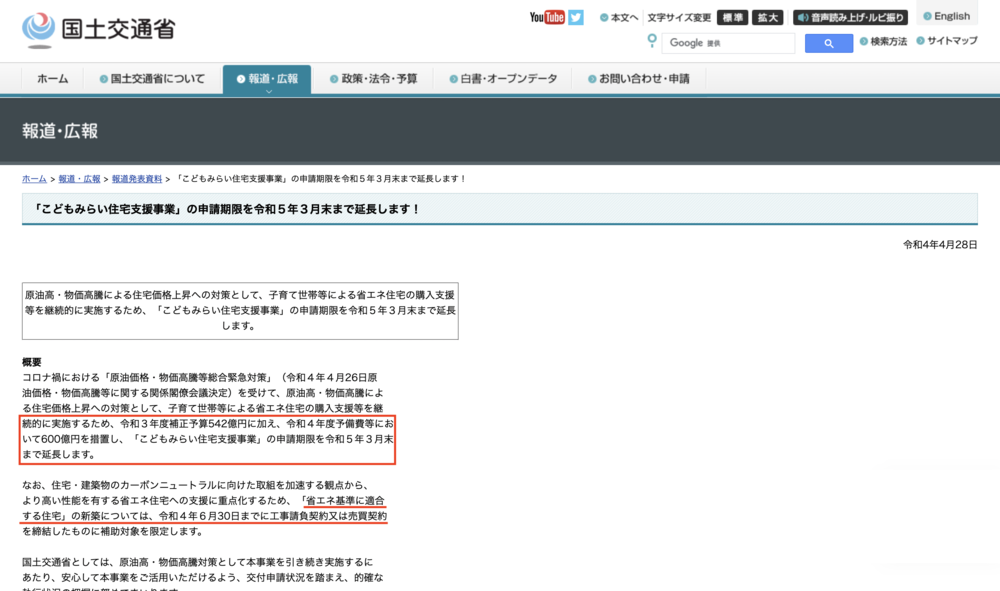The image size is (1000, 591).
Task: Open the Twitter bird icon
Action: point(576,17)
